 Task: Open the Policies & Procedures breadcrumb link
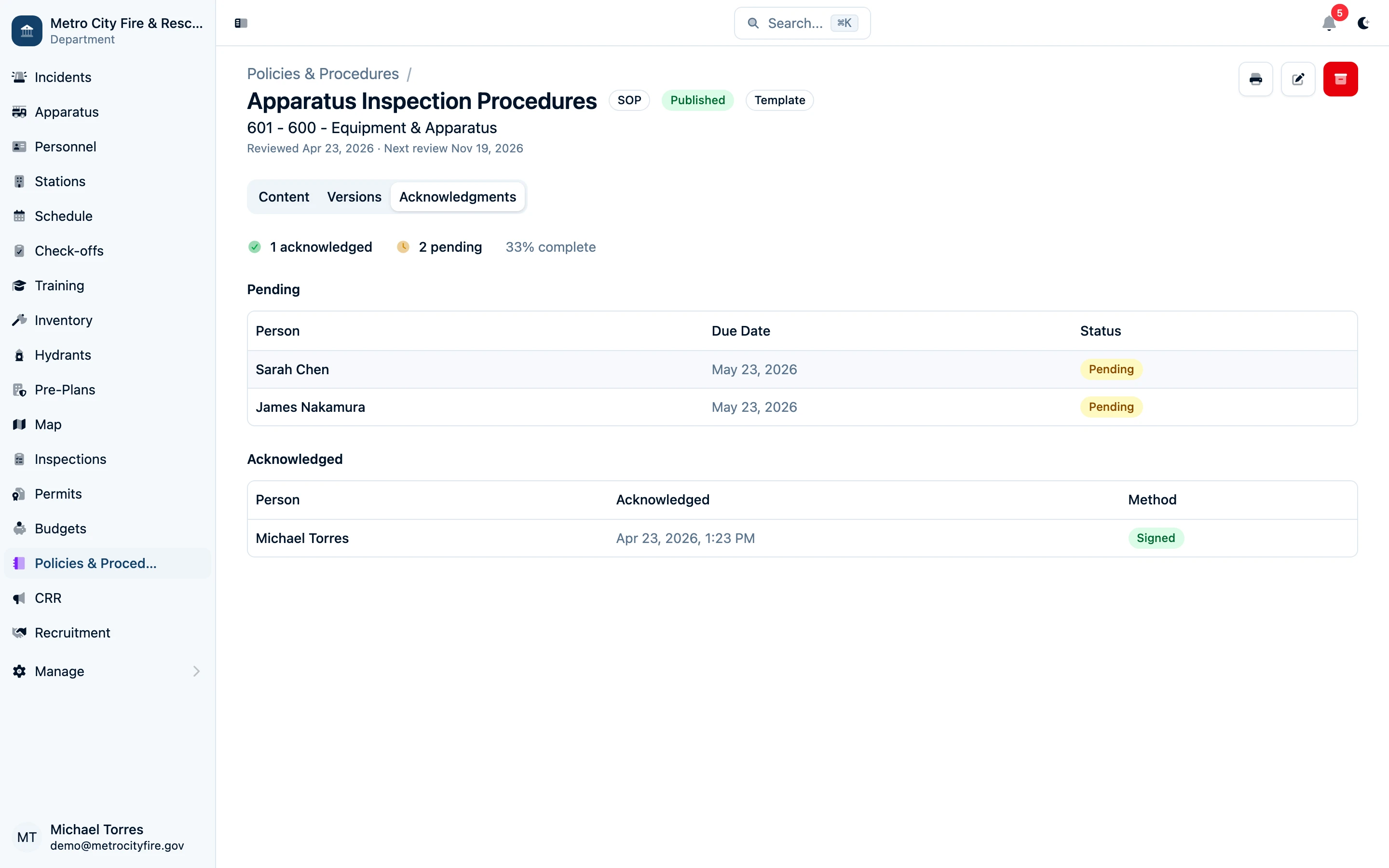323,73
